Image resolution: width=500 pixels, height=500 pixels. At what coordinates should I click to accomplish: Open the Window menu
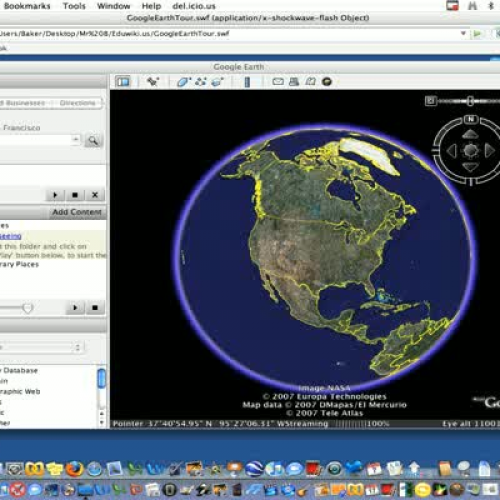point(114,6)
